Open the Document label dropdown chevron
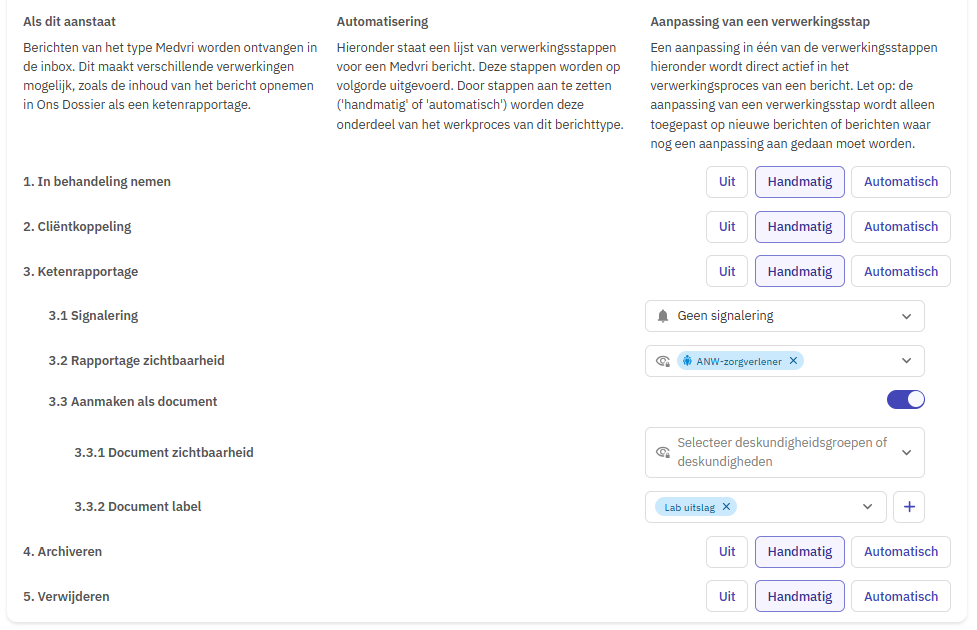 pyautogui.click(x=867, y=507)
